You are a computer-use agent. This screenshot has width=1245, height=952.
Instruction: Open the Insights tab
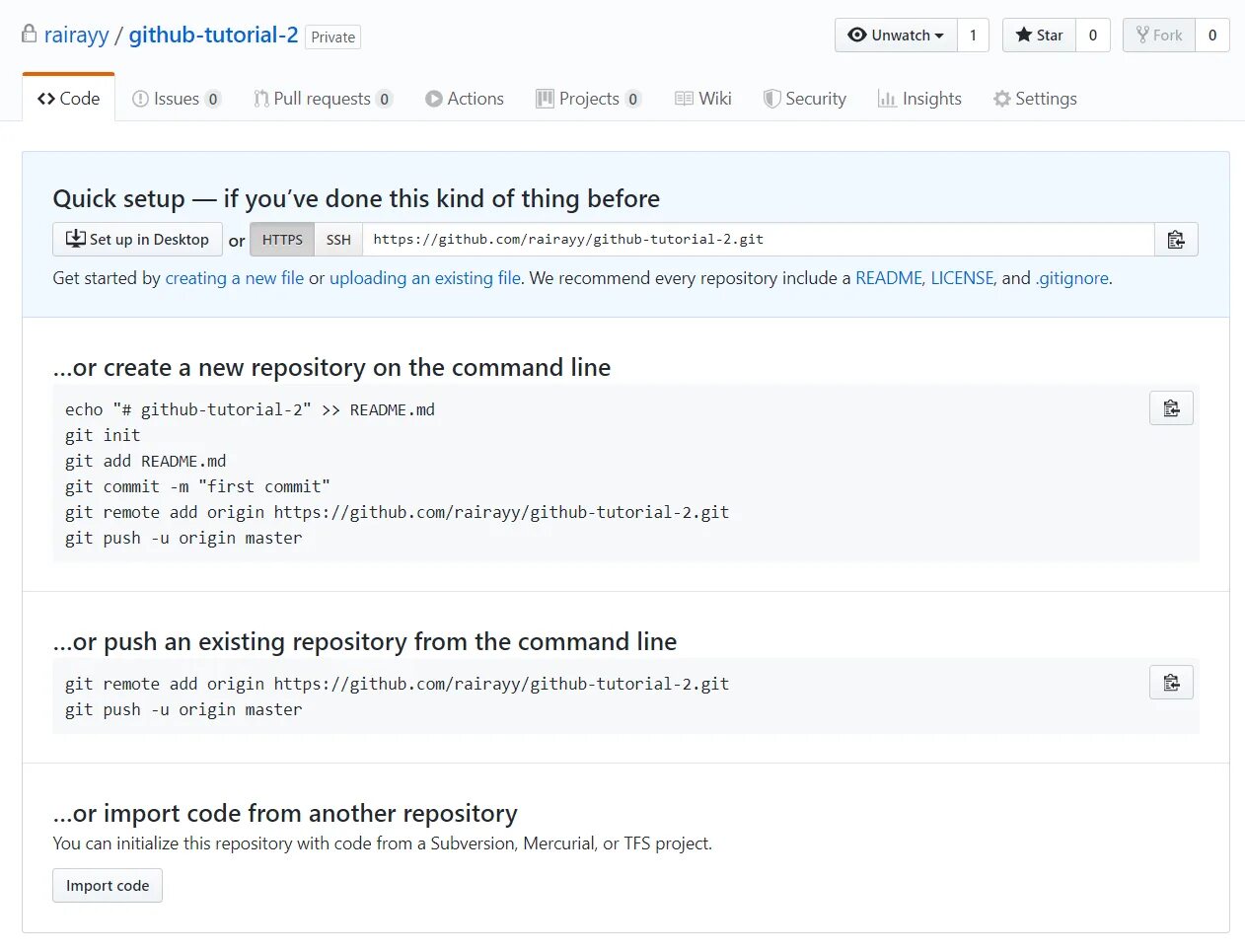919,99
